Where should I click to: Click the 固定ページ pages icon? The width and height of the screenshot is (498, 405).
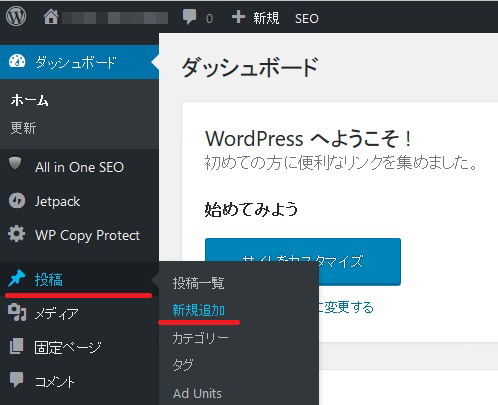pyautogui.click(x=16, y=346)
